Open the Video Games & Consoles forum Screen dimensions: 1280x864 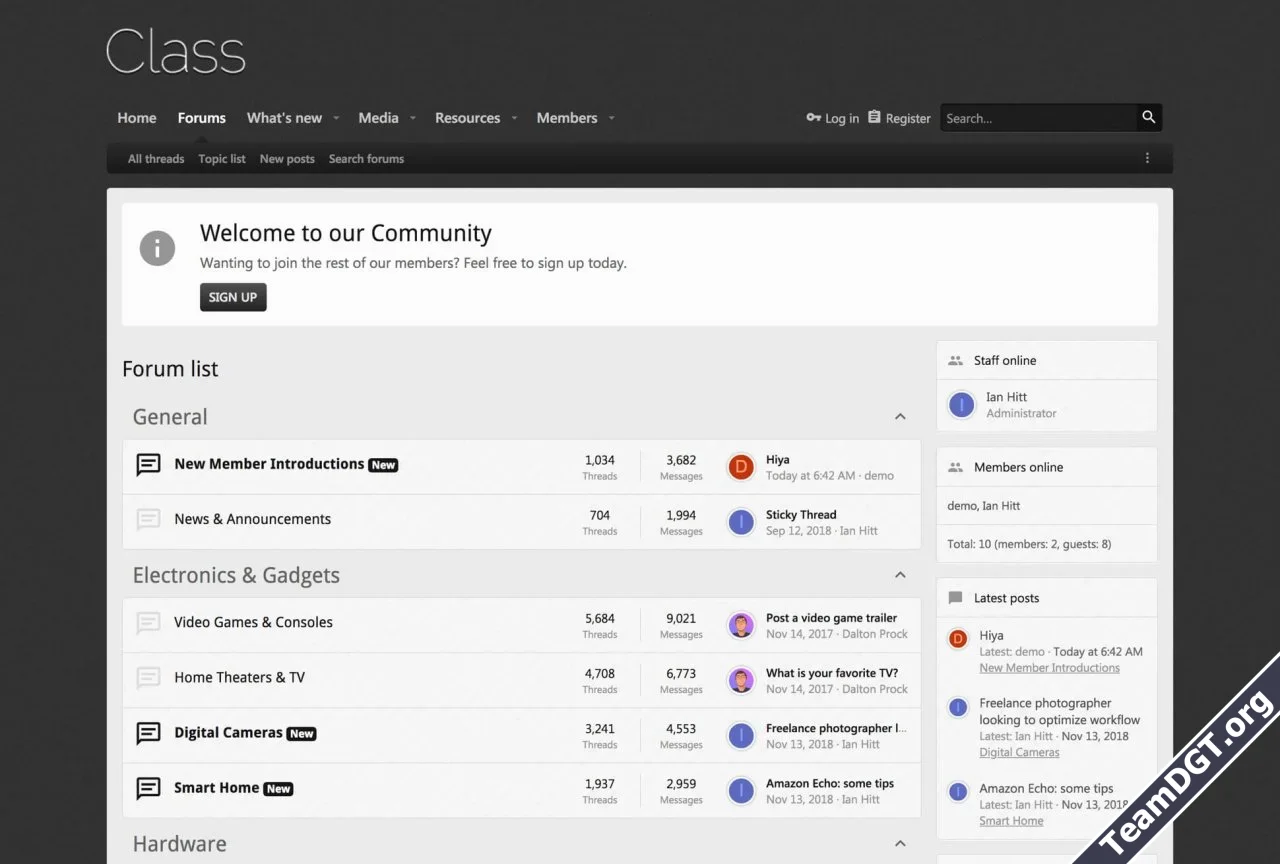click(253, 622)
